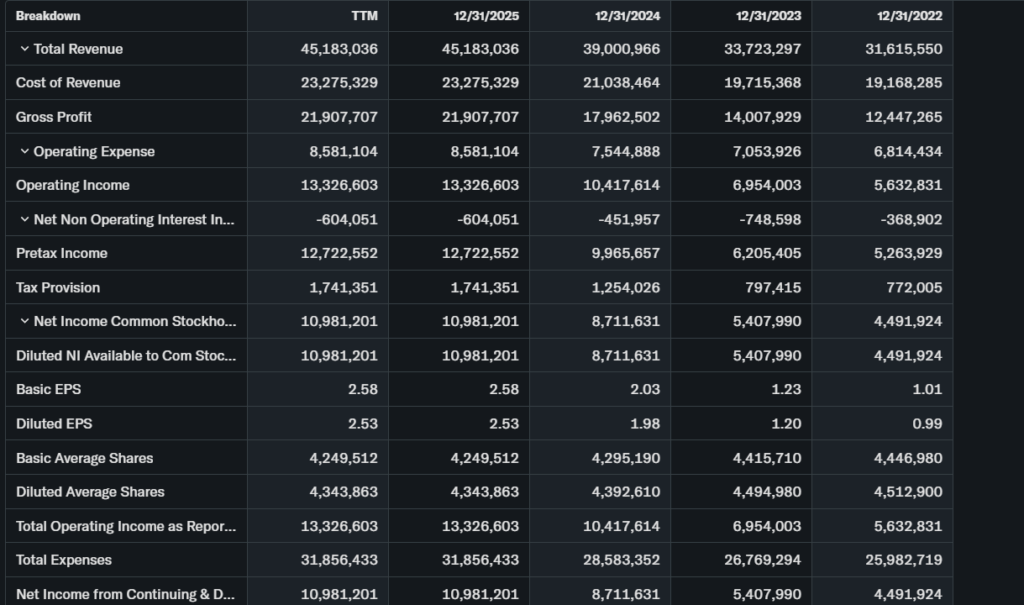Image resolution: width=1024 pixels, height=605 pixels.
Task: Click the Basic EPS row label
Action: click(47, 389)
